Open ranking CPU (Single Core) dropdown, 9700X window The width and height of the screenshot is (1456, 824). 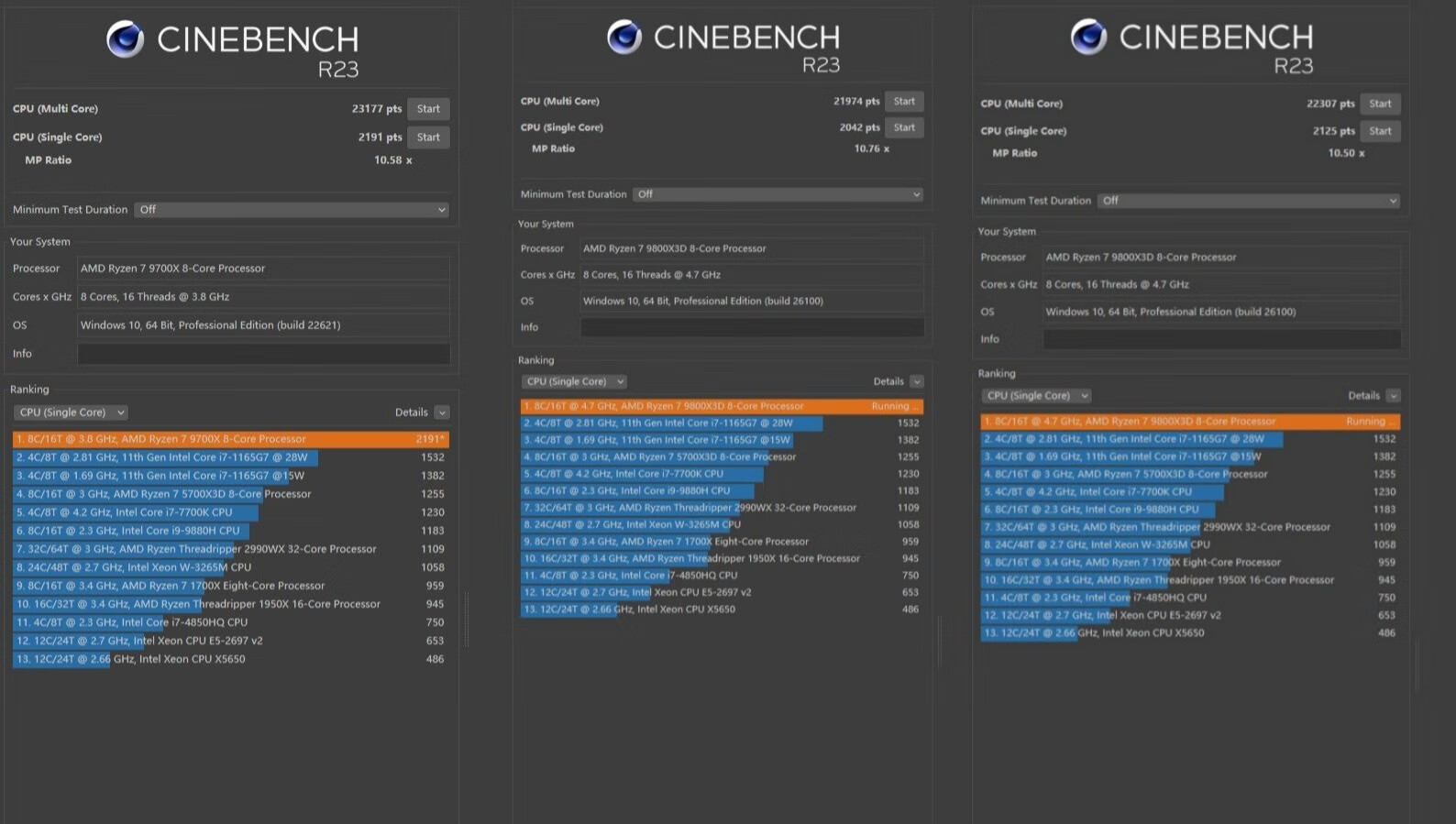[71, 412]
